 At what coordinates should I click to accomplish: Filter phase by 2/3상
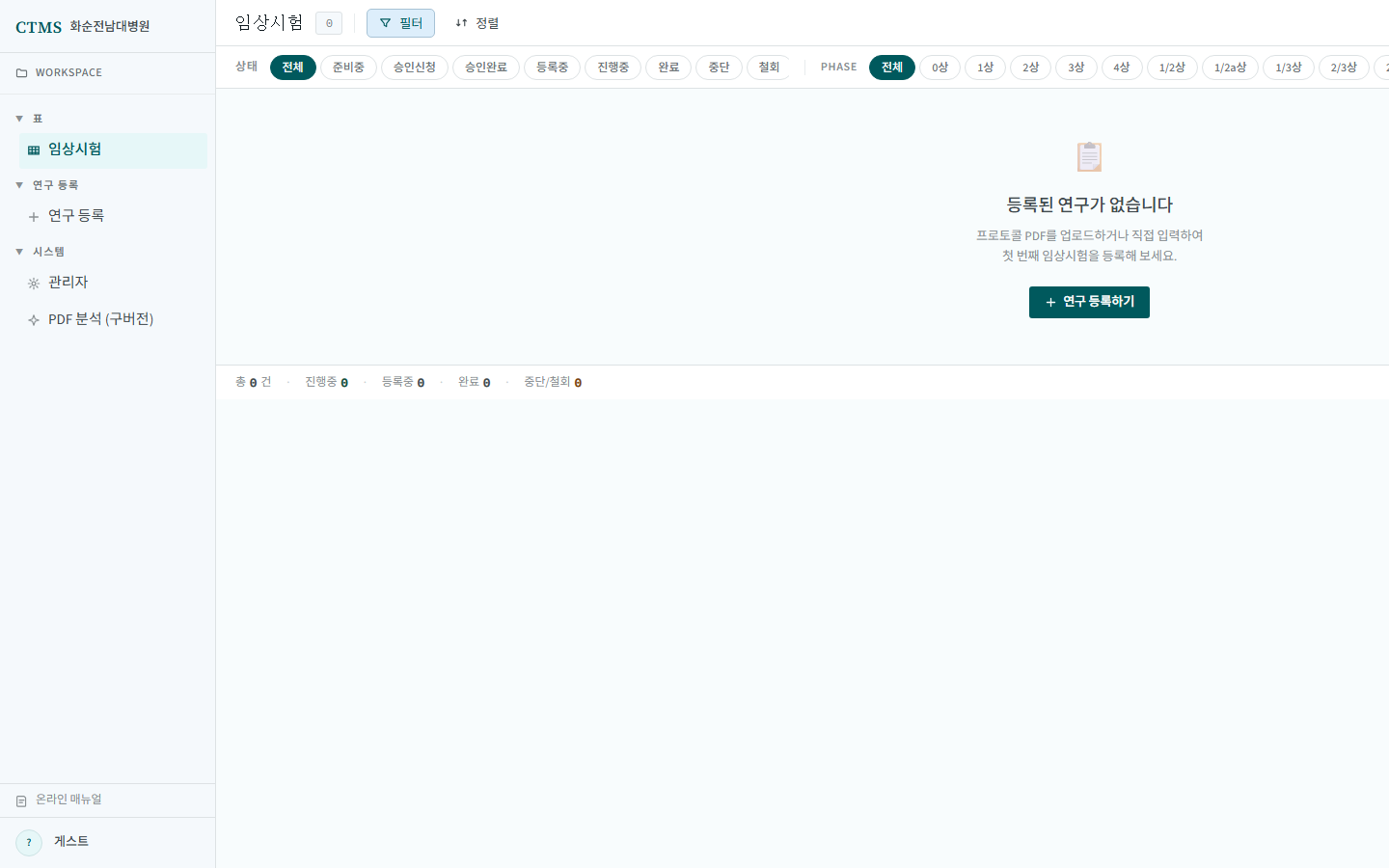pyautogui.click(x=1344, y=68)
